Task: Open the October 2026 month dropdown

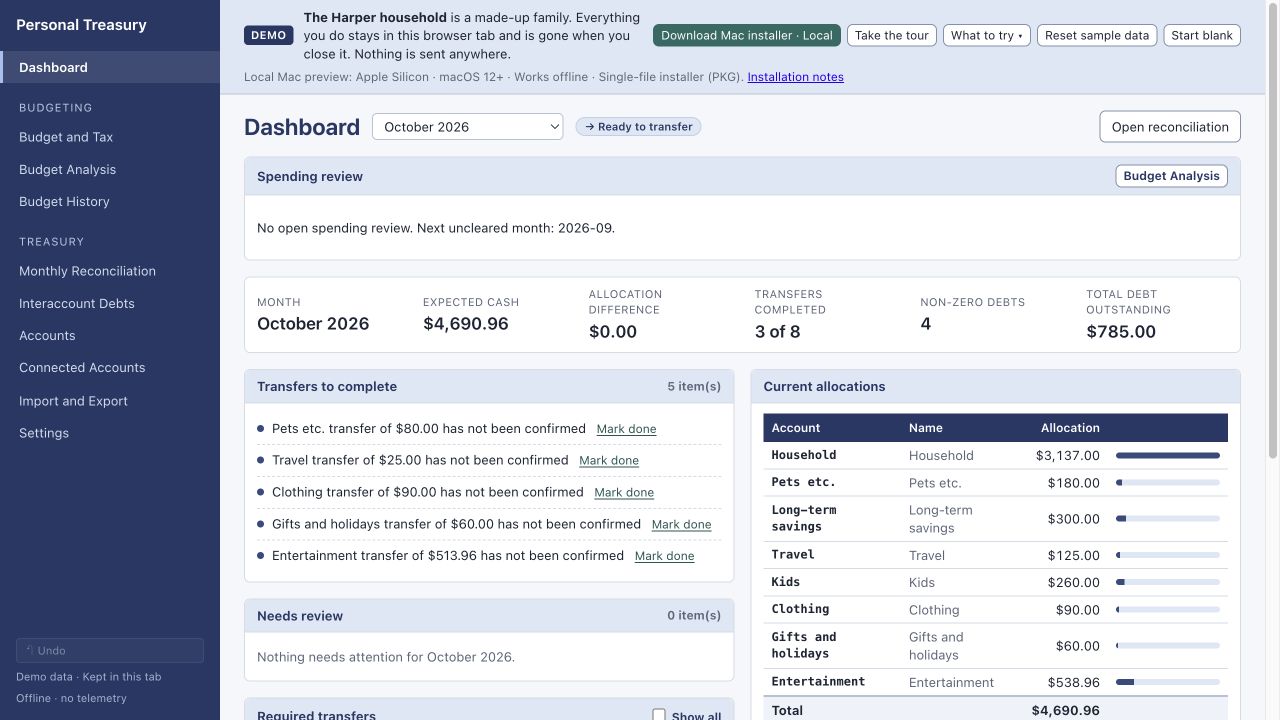Action: tap(467, 127)
